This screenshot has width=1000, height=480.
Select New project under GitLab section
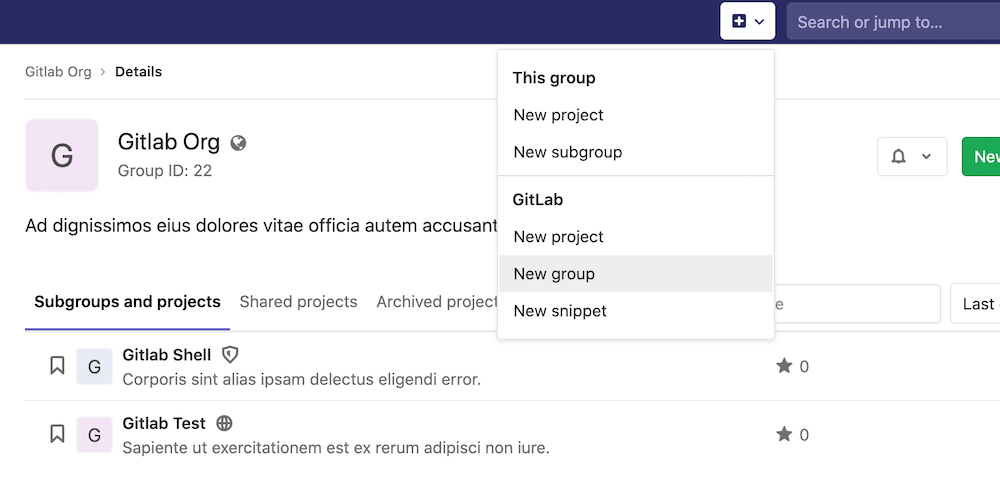558,237
